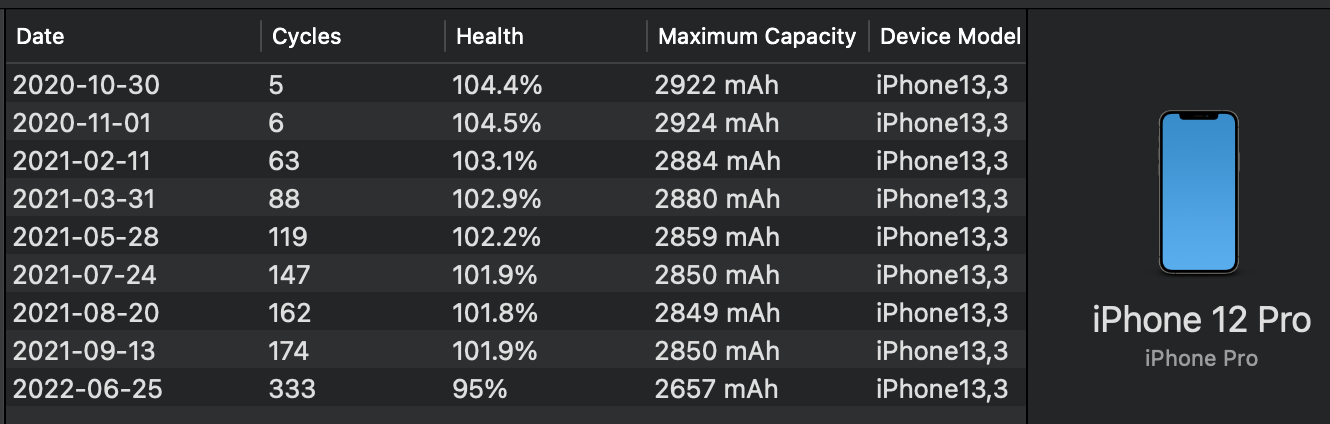This screenshot has width=1330, height=424.
Task: Click the 2922 mAh capacity cell
Action: click(x=717, y=86)
